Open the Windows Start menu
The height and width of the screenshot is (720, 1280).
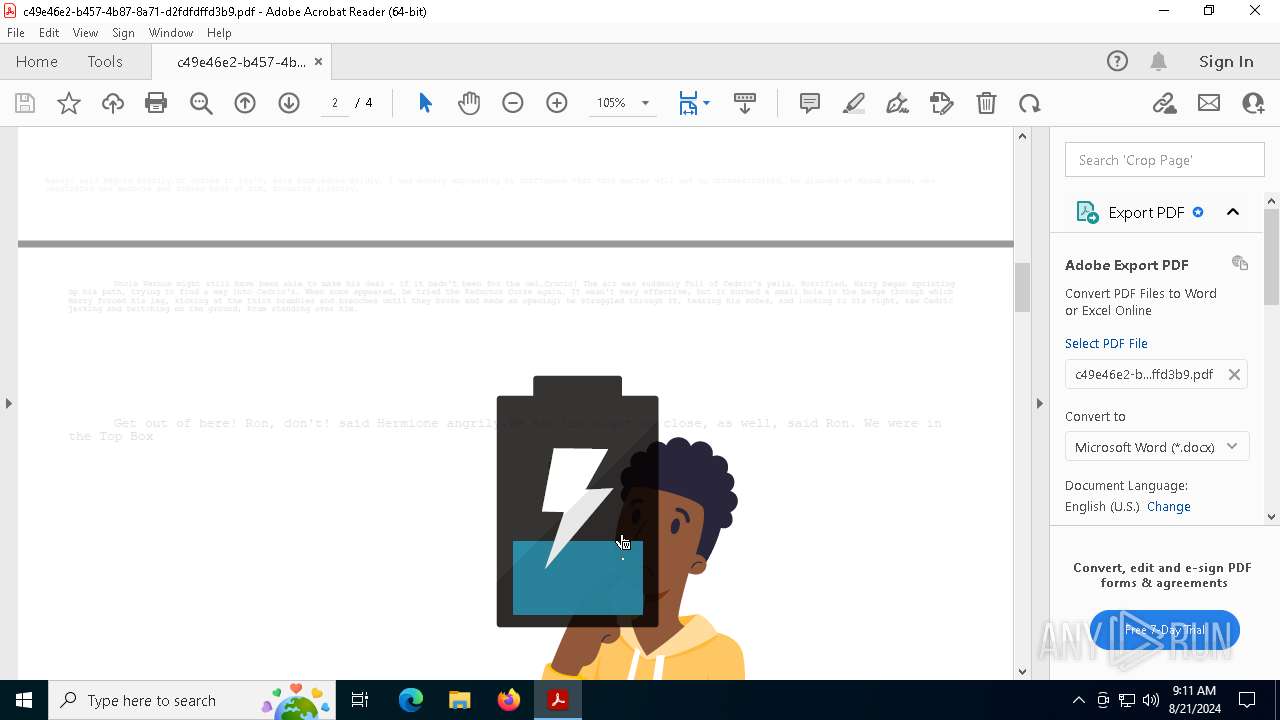(24, 700)
